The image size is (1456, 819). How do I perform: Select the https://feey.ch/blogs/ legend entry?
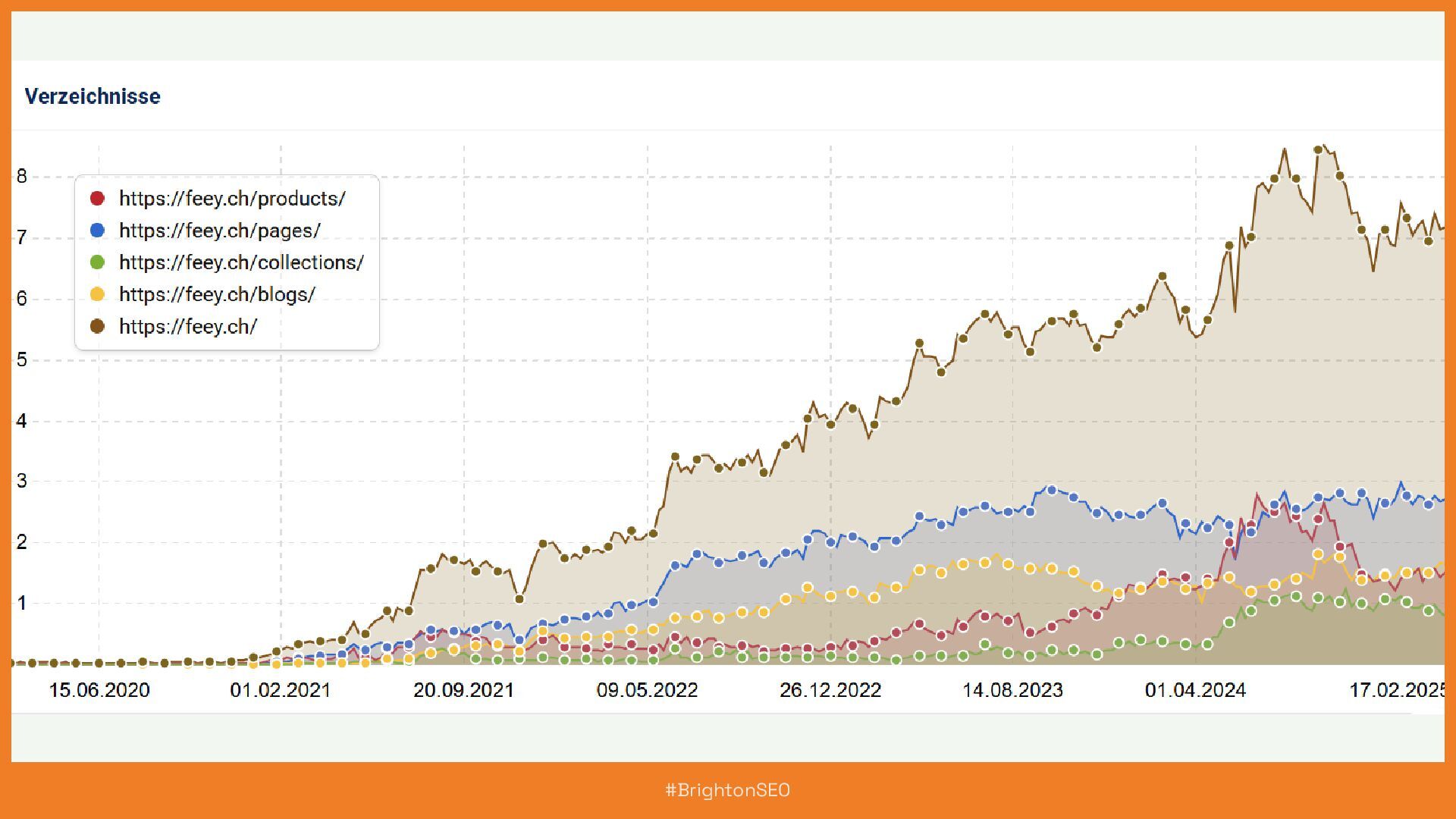[x=217, y=294]
